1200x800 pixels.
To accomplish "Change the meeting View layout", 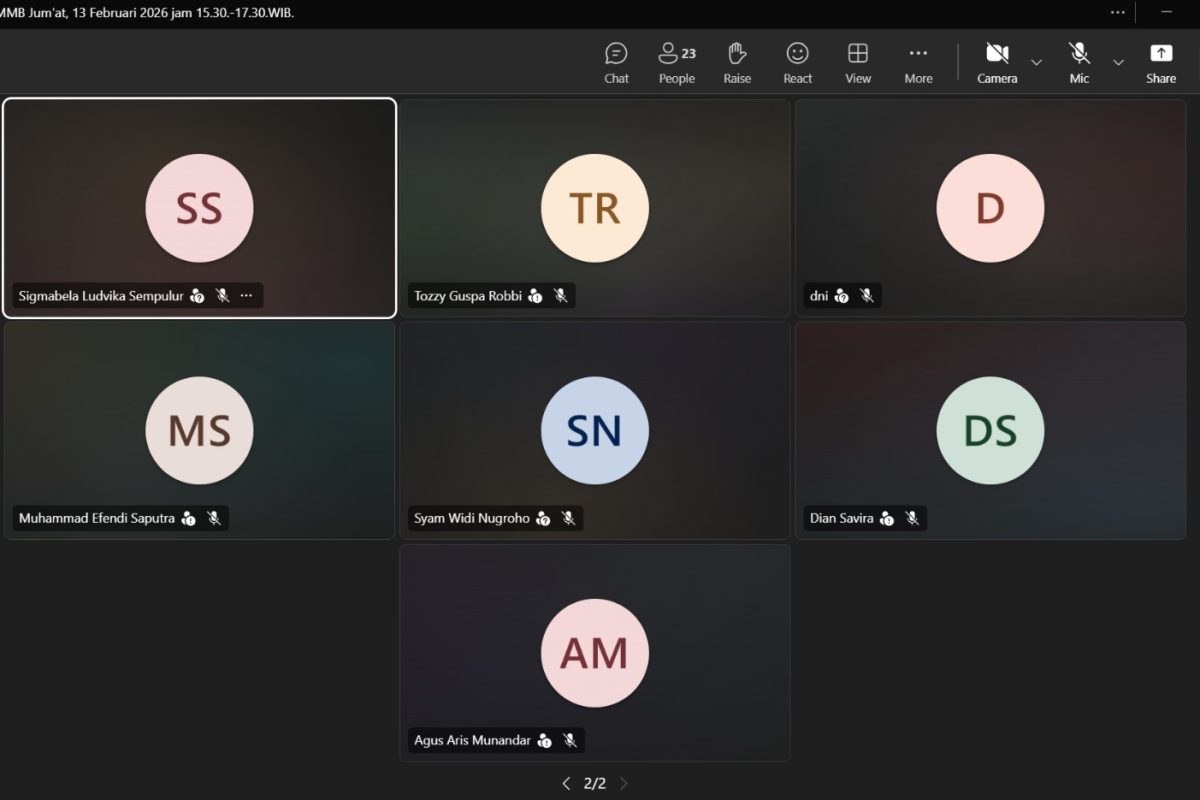I will (x=857, y=63).
